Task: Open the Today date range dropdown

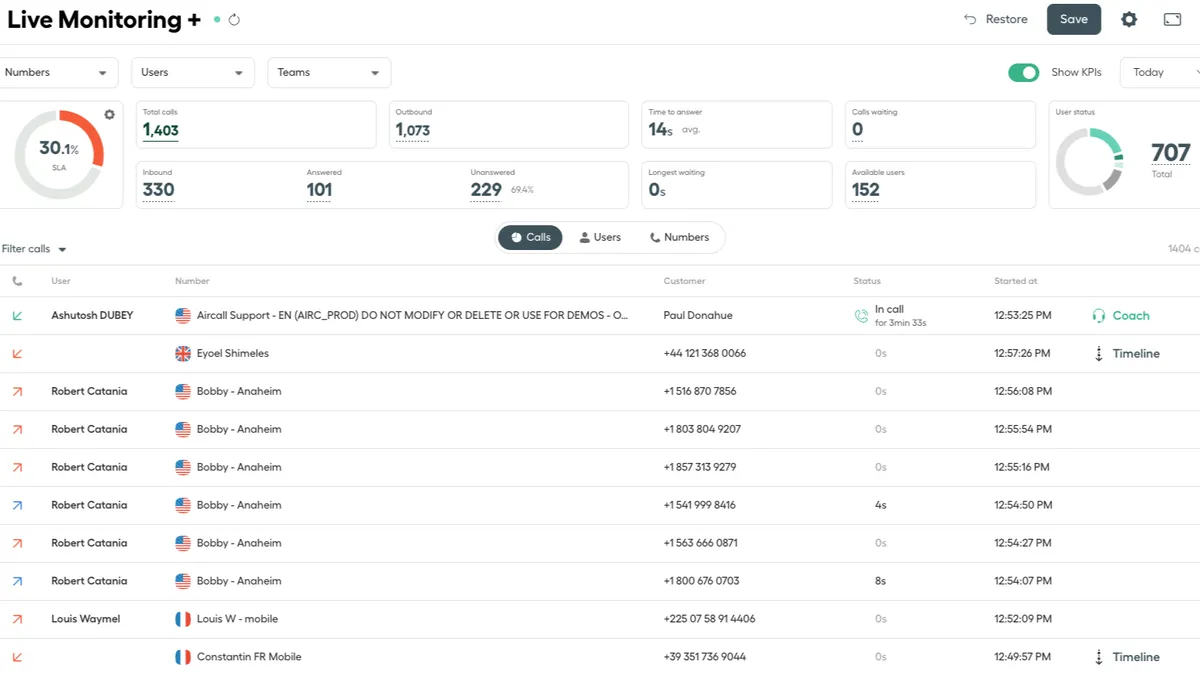Action: (x=1161, y=72)
